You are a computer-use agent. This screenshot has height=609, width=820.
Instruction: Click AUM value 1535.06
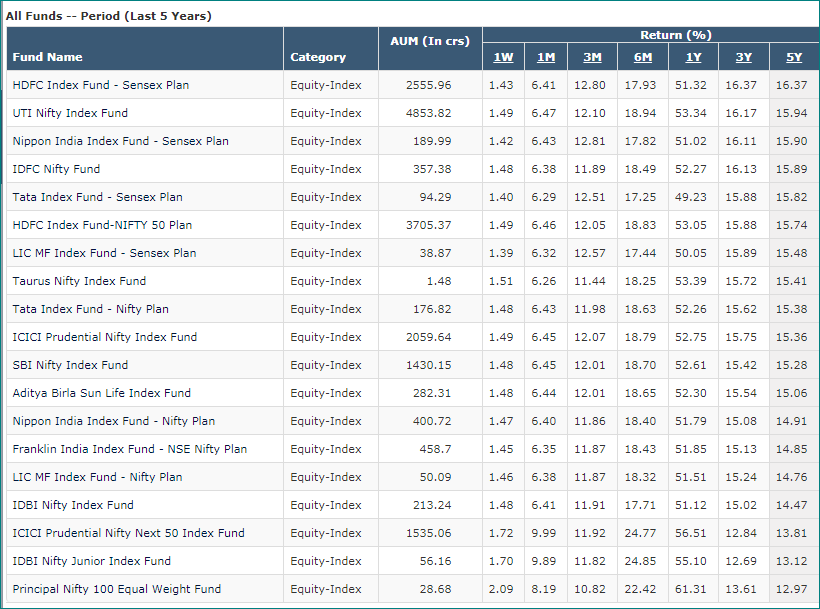(428, 533)
